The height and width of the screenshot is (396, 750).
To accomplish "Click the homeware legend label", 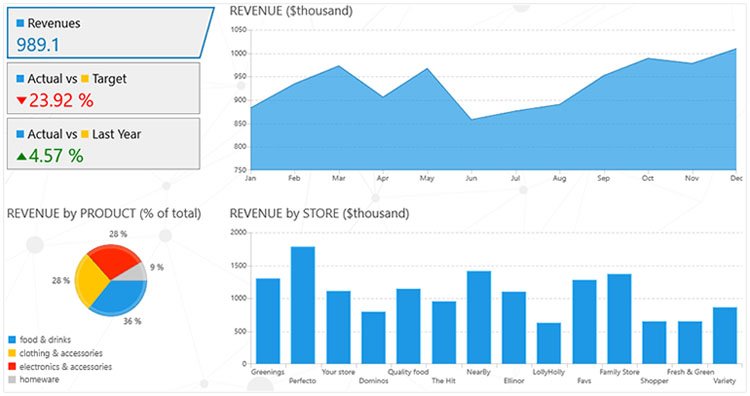I will coord(39,380).
